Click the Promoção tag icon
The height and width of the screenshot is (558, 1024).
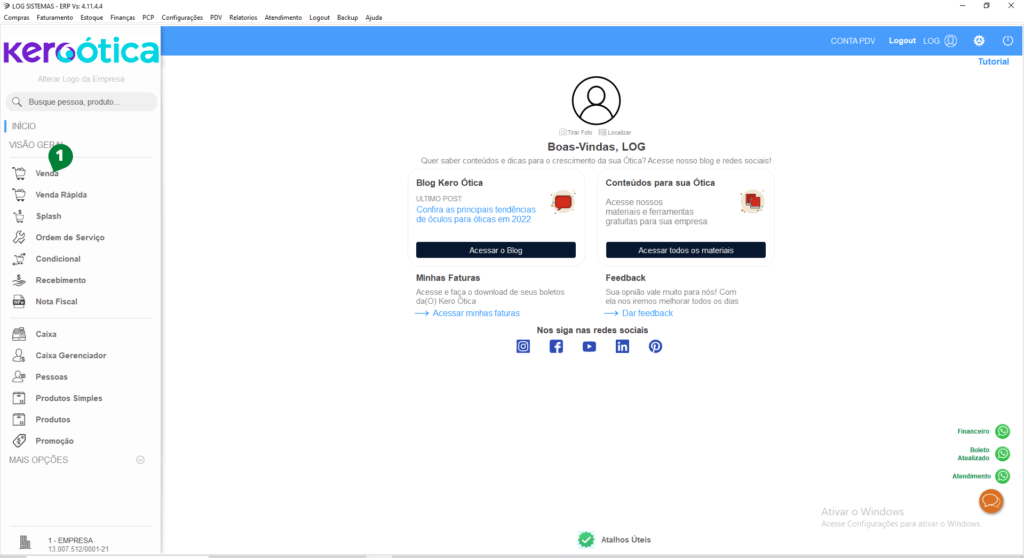coord(19,441)
